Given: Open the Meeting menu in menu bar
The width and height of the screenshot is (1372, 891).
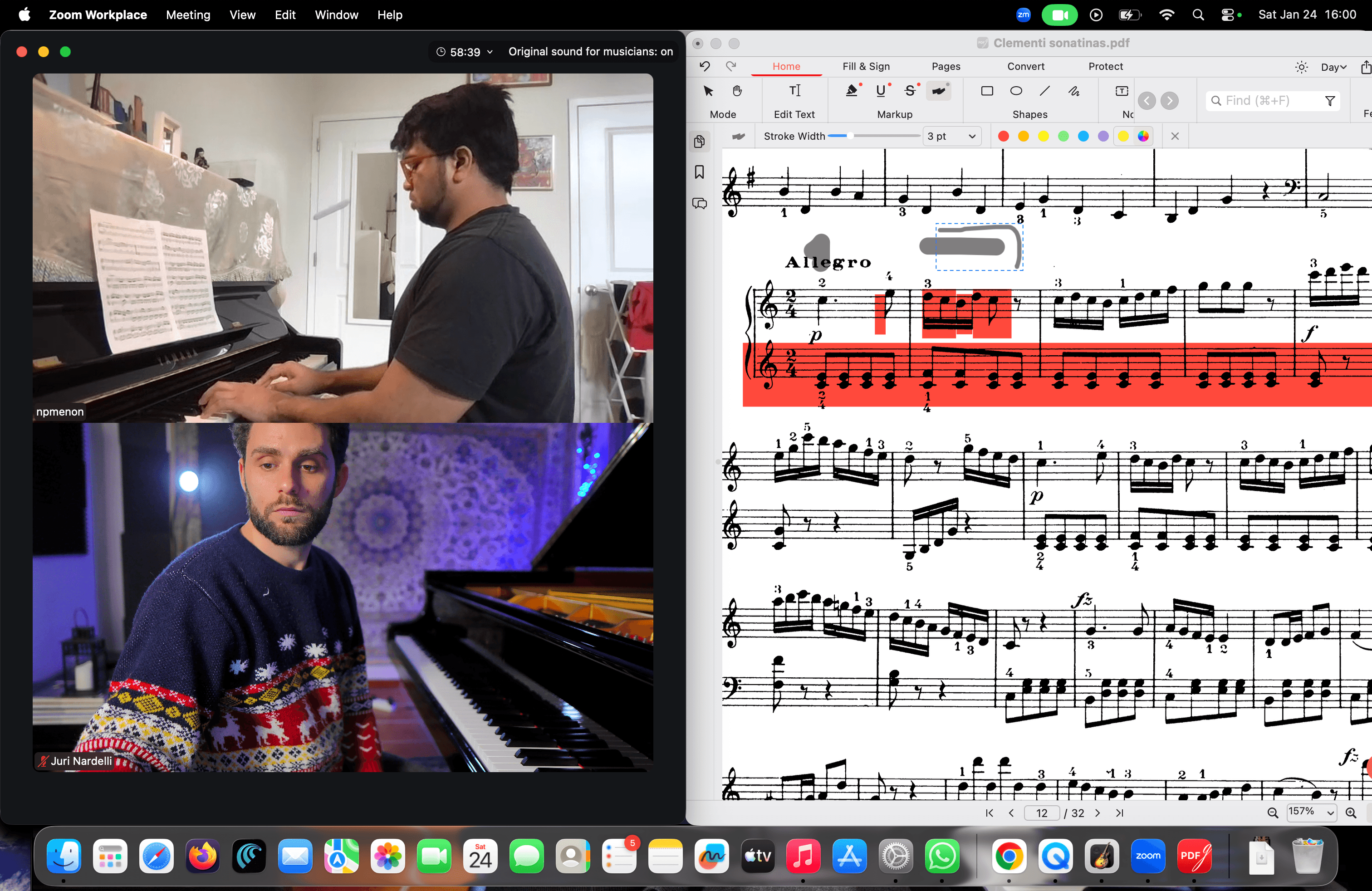Looking at the screenshot, I should pos(188,15).
